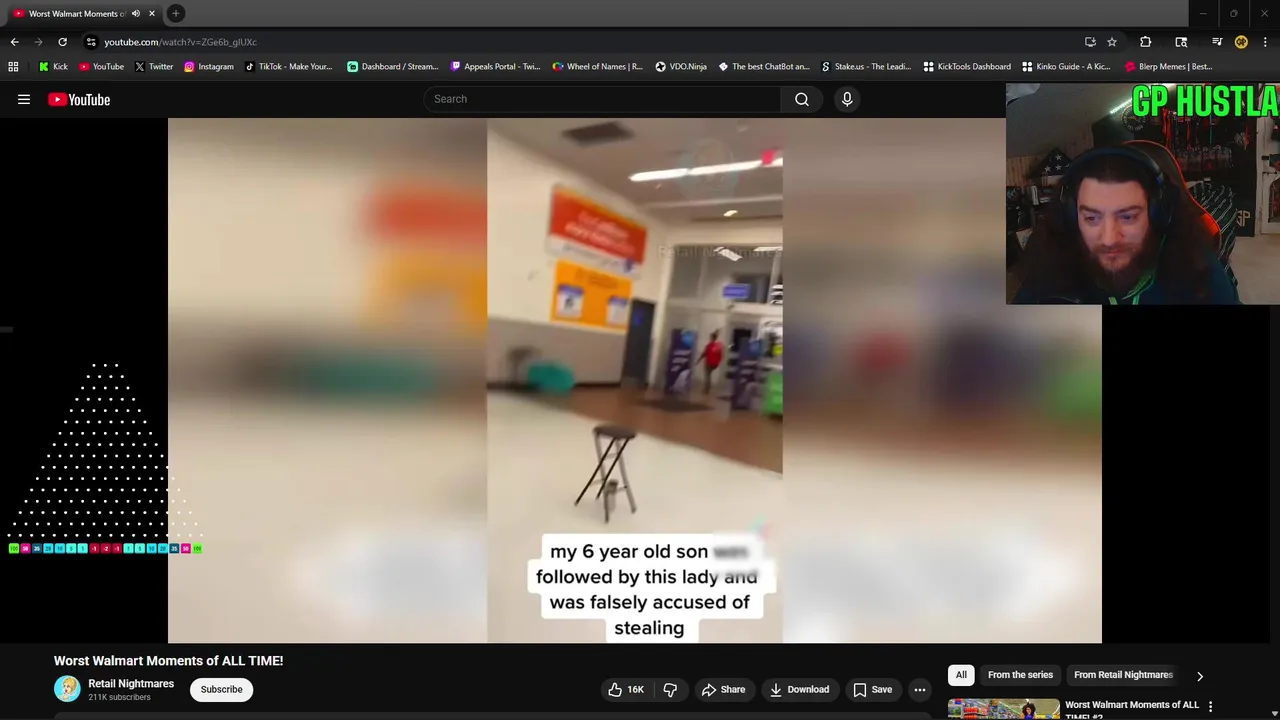Go to YouTube home via logo
The image size is (1280, 720).
click(79, 99)
